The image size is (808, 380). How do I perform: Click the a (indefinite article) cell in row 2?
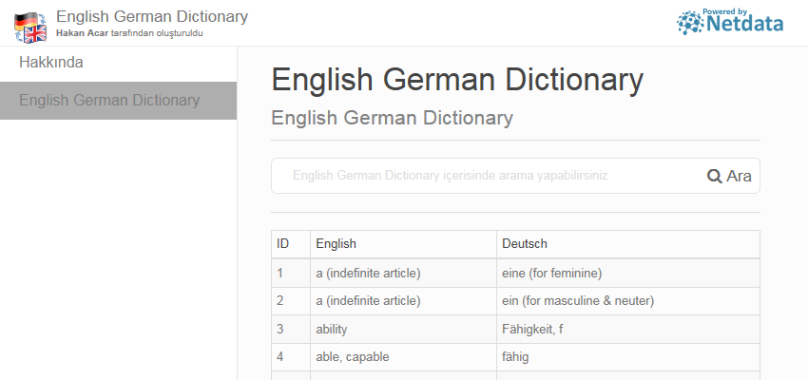click(x=403, y=301)
